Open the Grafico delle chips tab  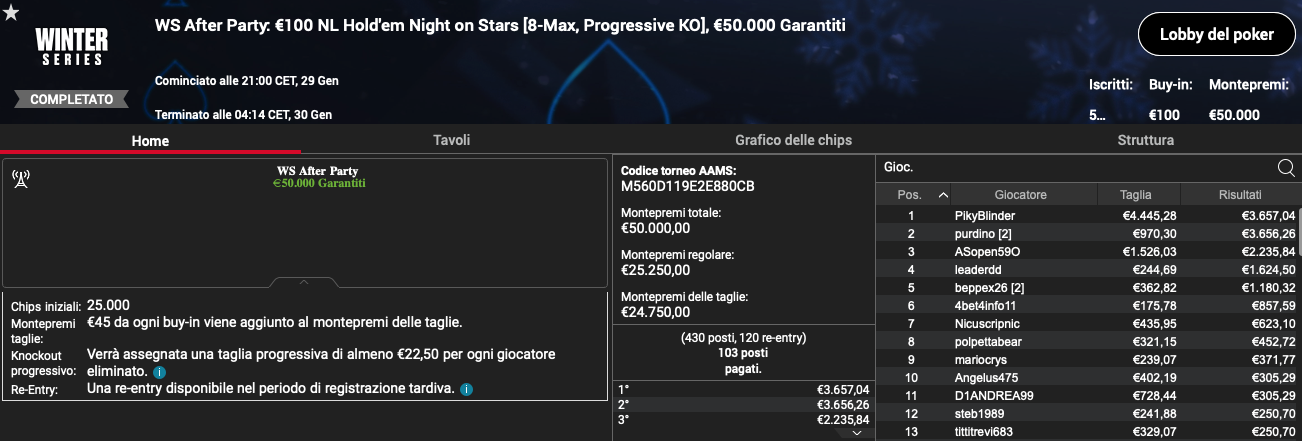793,140
